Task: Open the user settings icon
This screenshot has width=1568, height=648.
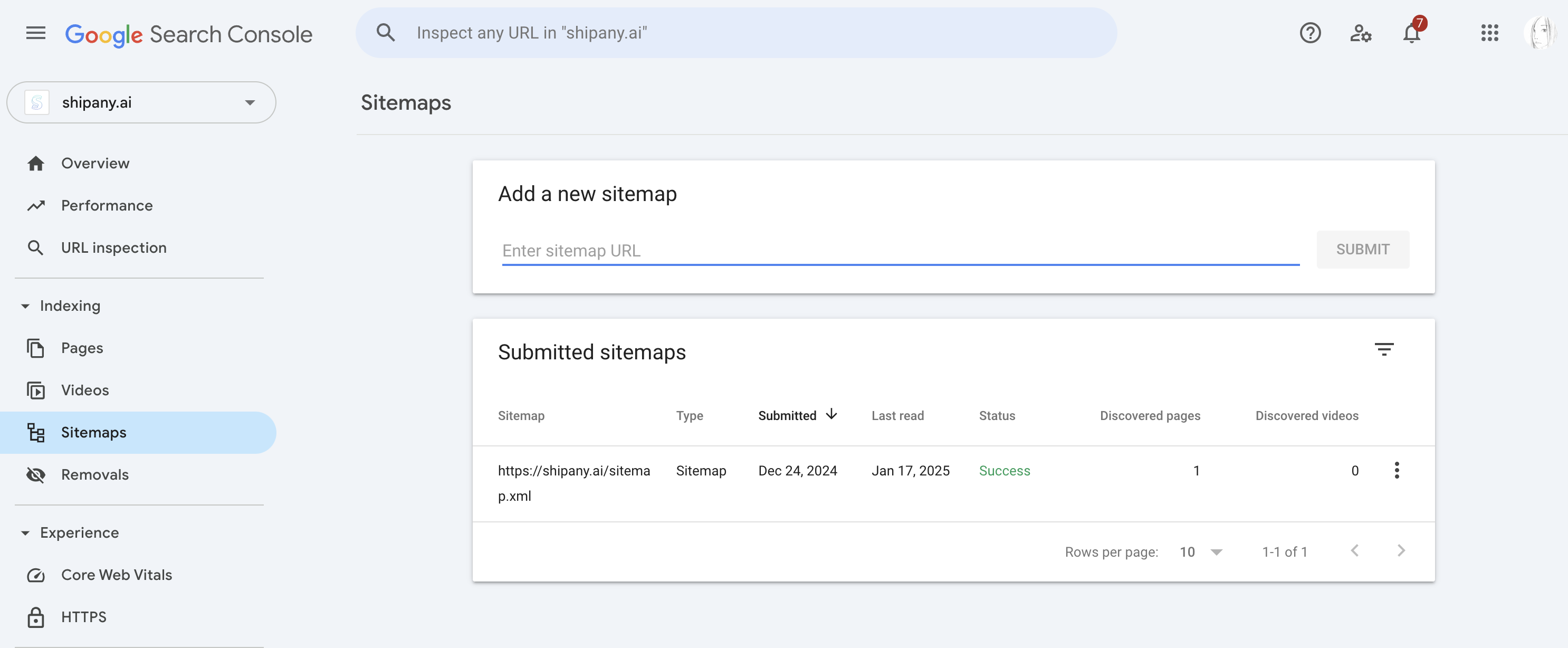Action: [x=1361, y=33]
